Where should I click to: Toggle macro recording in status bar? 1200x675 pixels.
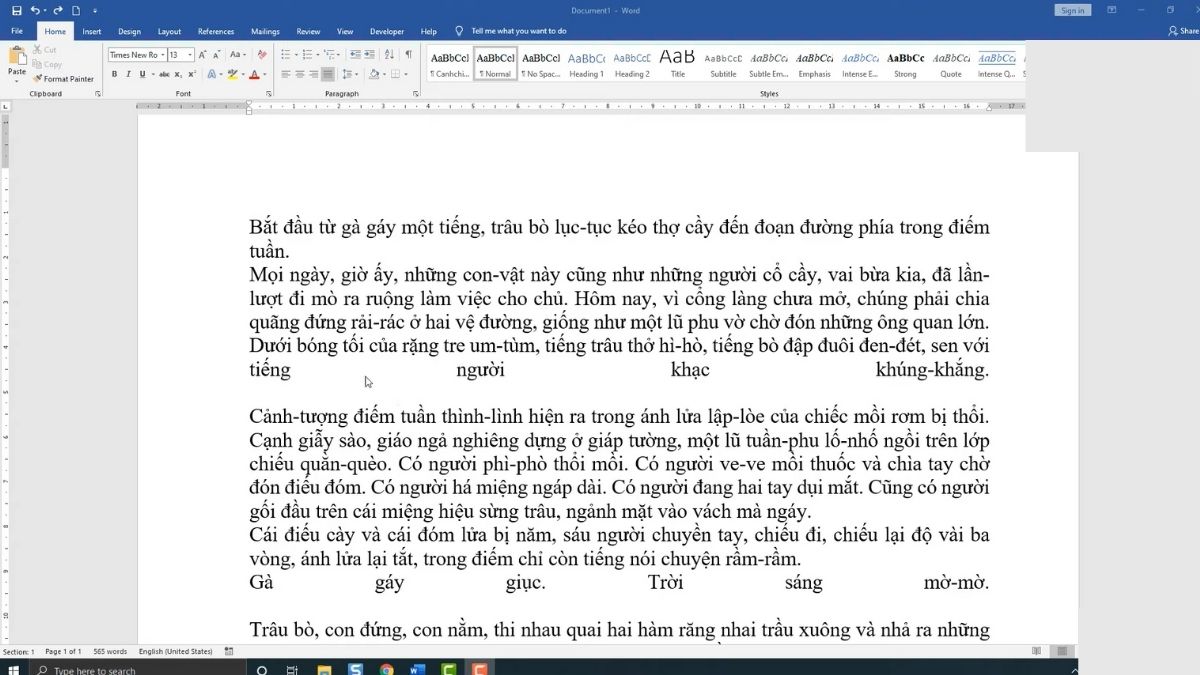[229, 651]
